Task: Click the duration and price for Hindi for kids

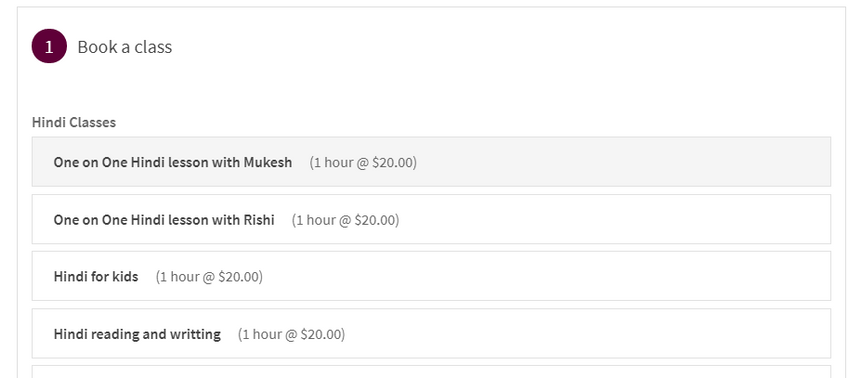Action: (x=209, y=277)
